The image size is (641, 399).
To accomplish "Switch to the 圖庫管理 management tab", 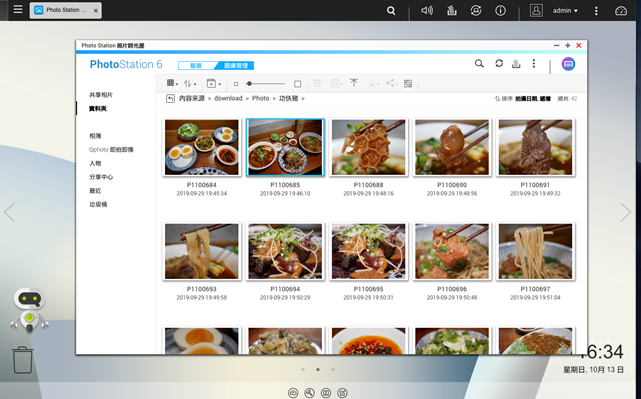I will tap(236, 65).
